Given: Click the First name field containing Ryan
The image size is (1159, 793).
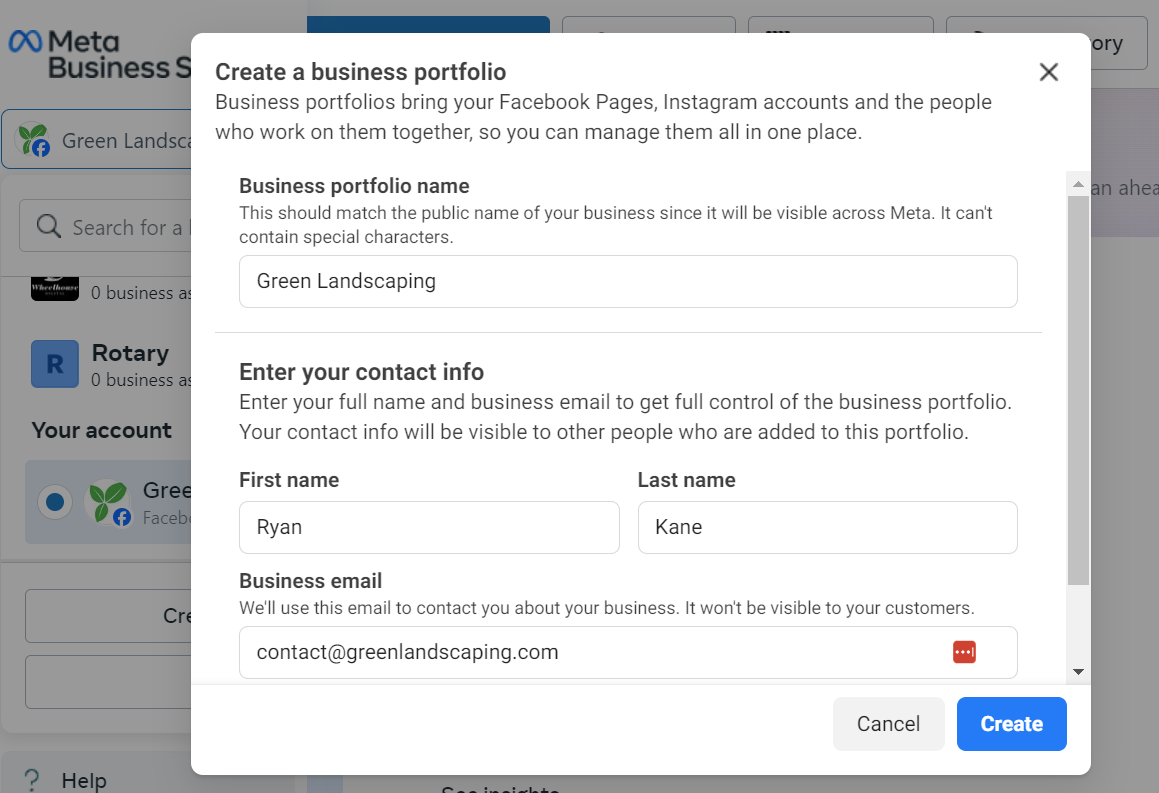Looking at the screenshot, I should click(x=429, y=527).
